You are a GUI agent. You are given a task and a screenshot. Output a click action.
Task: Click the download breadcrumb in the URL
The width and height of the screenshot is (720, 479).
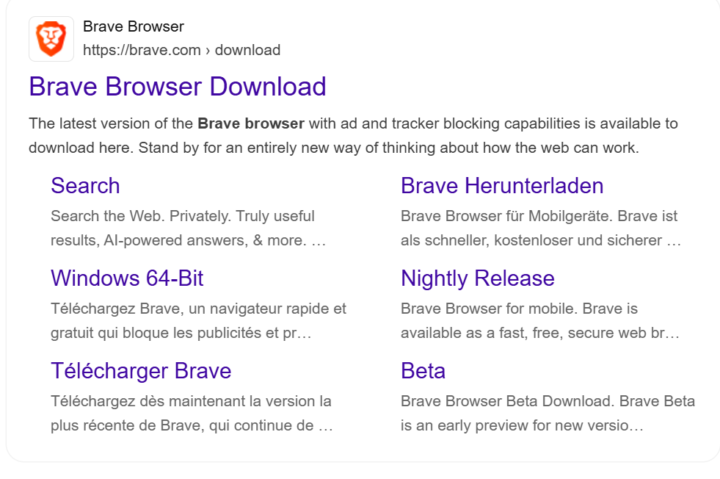point(248,50)
